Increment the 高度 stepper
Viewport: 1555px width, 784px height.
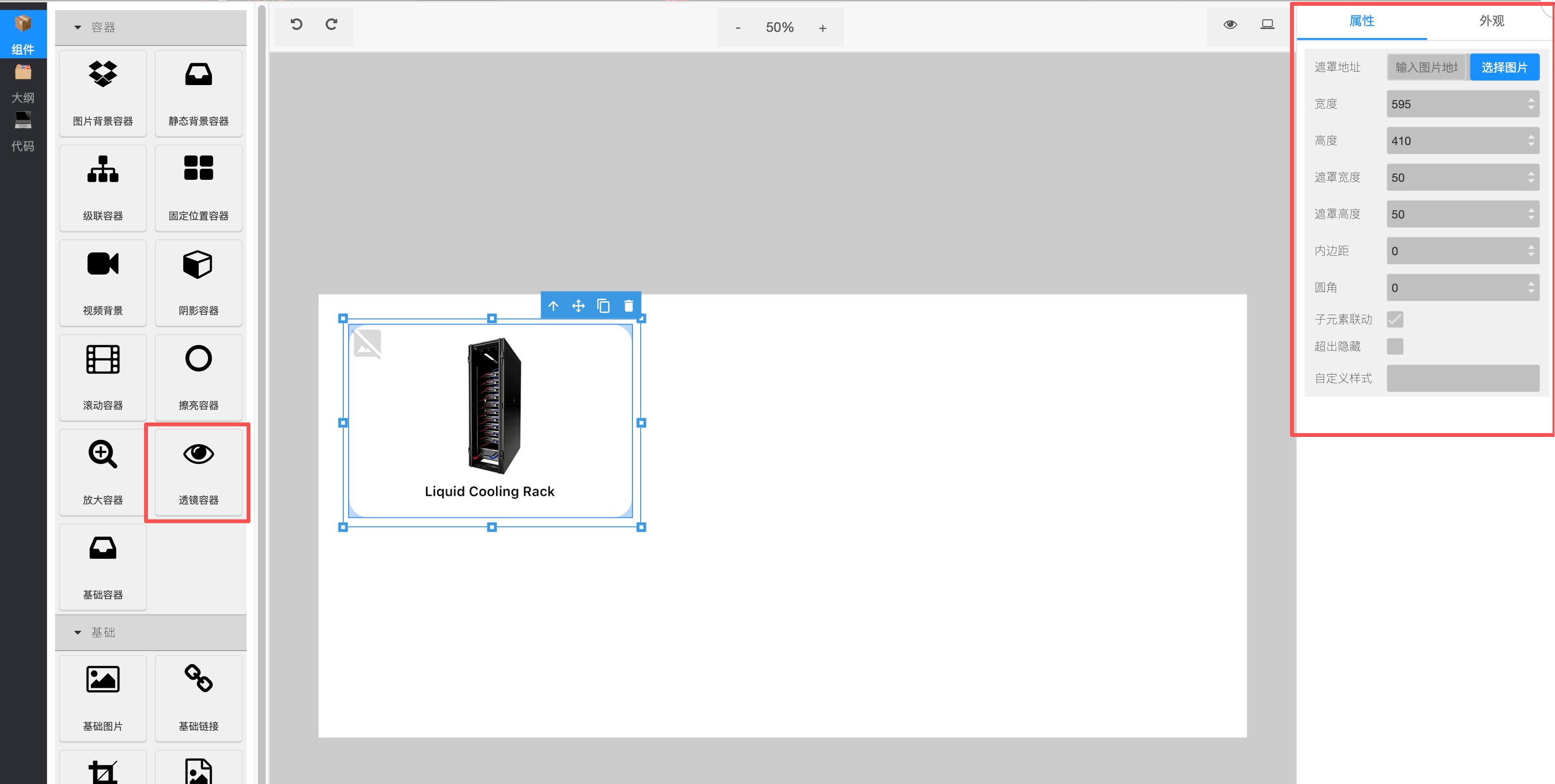coord(1531,136)
